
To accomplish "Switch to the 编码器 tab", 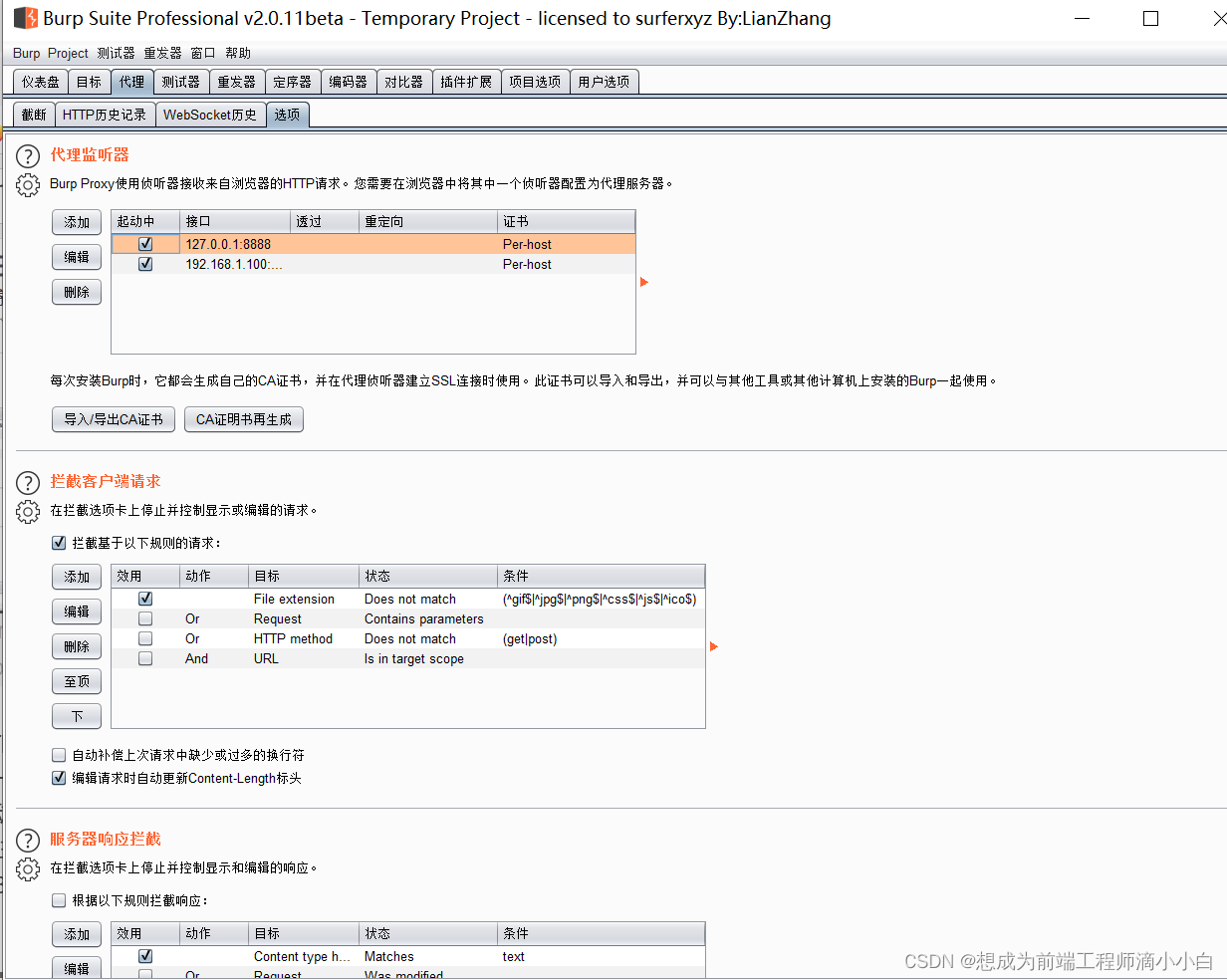I will click(x=348, y=83).
